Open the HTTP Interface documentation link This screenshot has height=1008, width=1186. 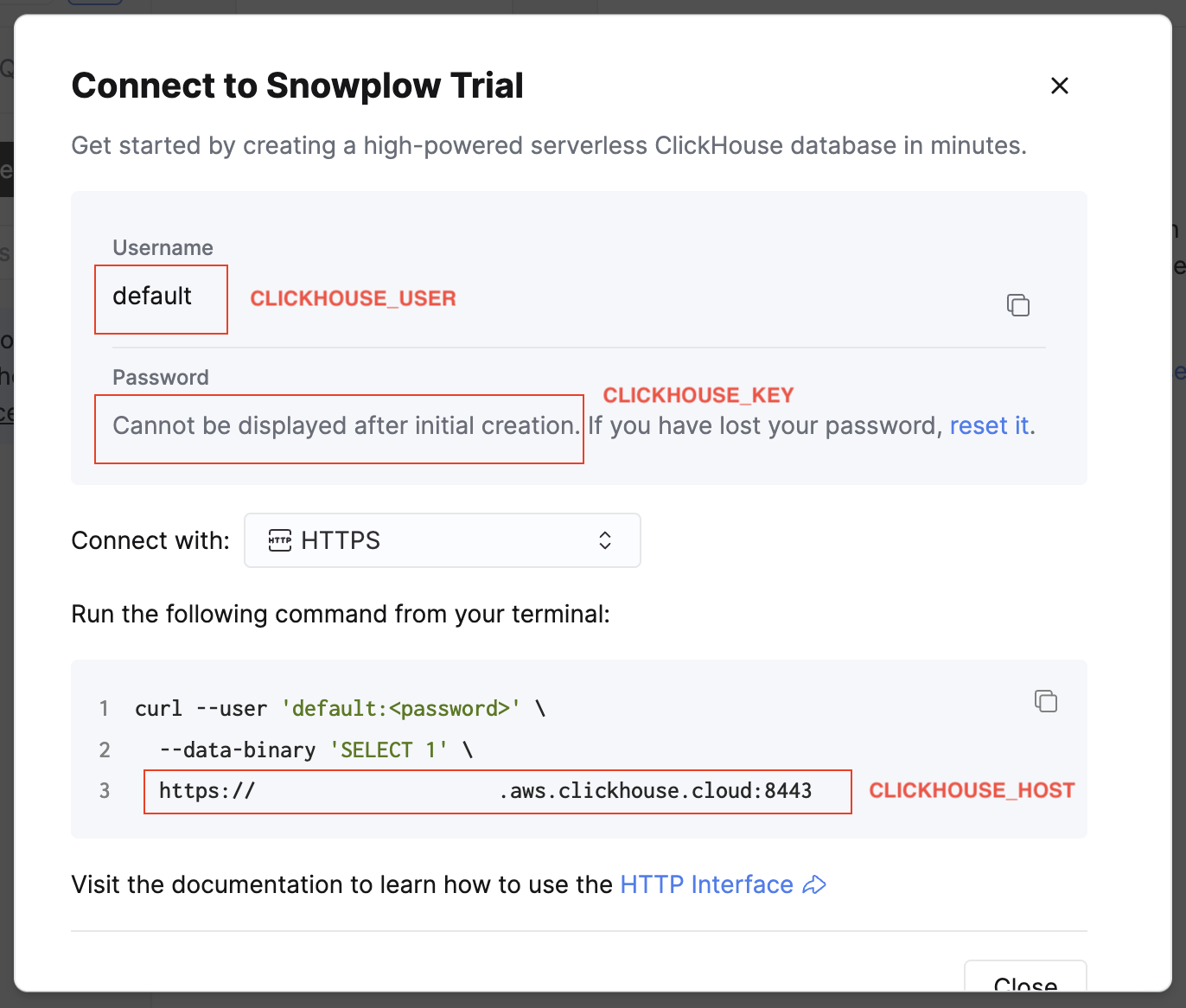pos(705,884)
